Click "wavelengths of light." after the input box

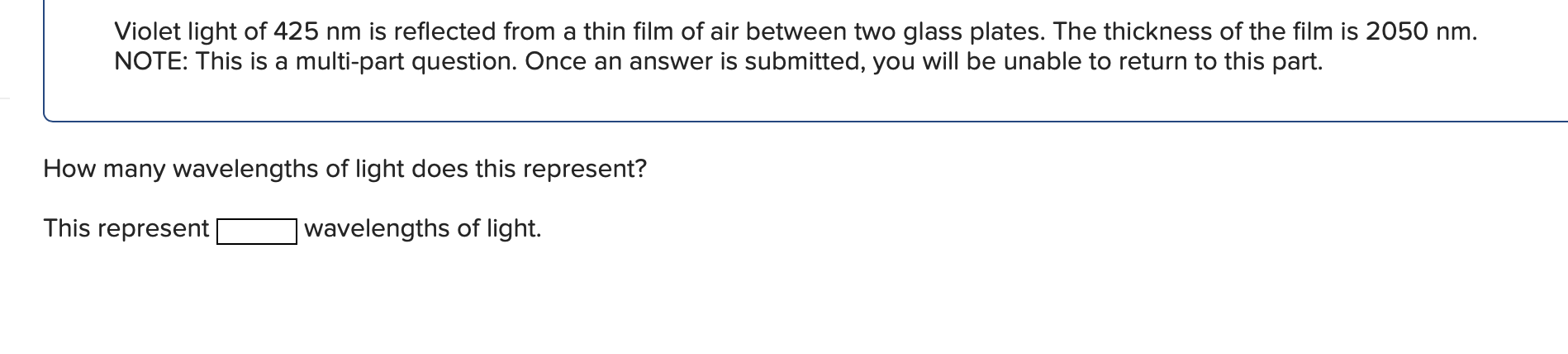423,228
